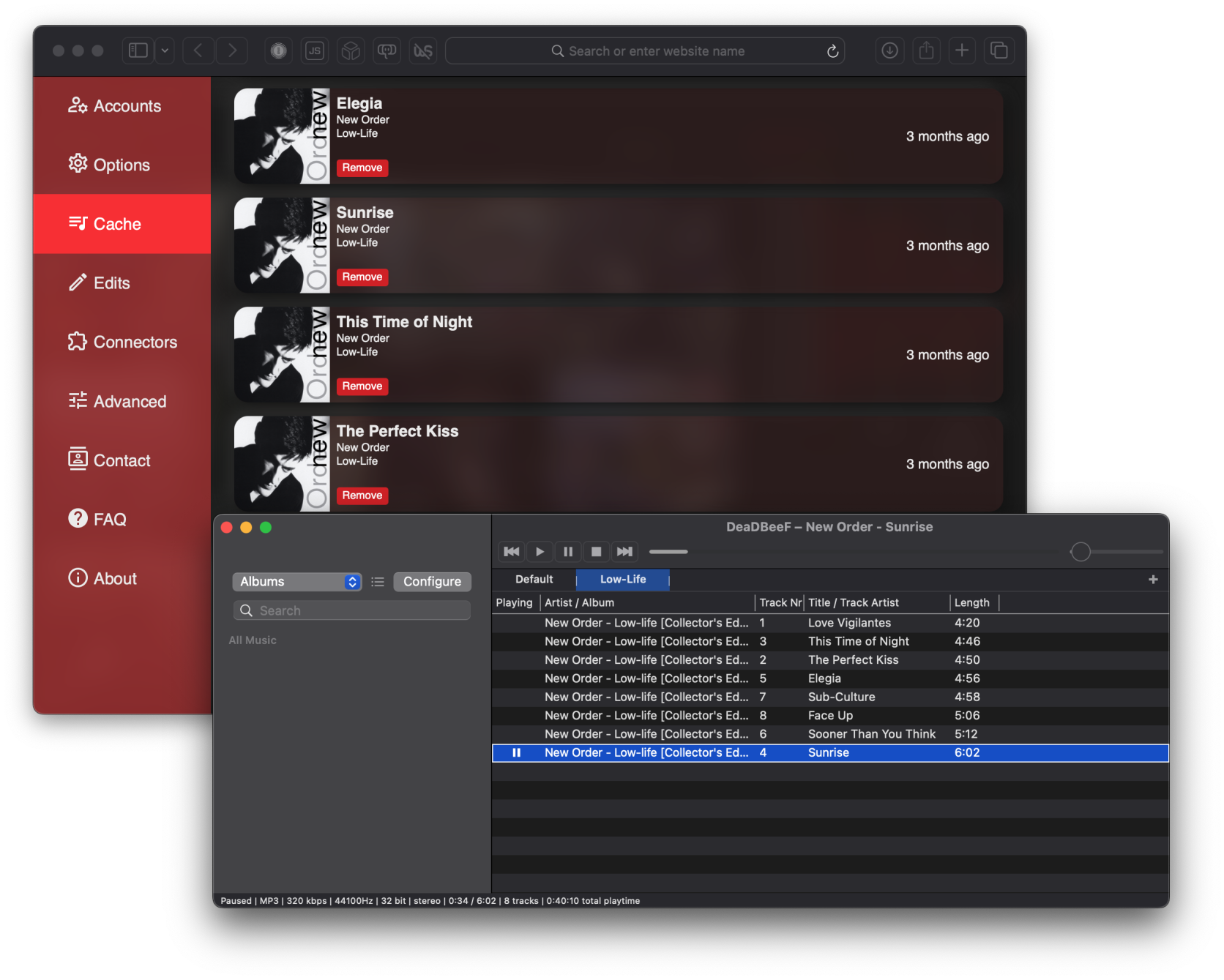This screenshot has width=1224, height=980.
Task: Click the Configure button
Action: pyautogui.click(x=432, y=582)
